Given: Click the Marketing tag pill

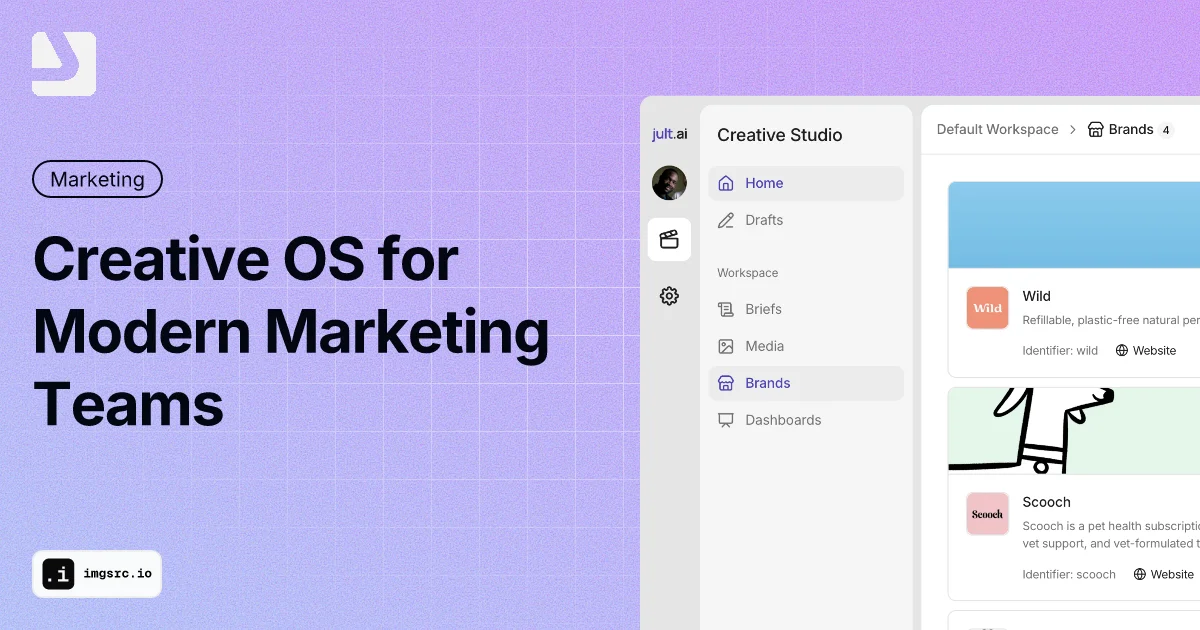Looking at the screenshot, I should pos(97,179).
